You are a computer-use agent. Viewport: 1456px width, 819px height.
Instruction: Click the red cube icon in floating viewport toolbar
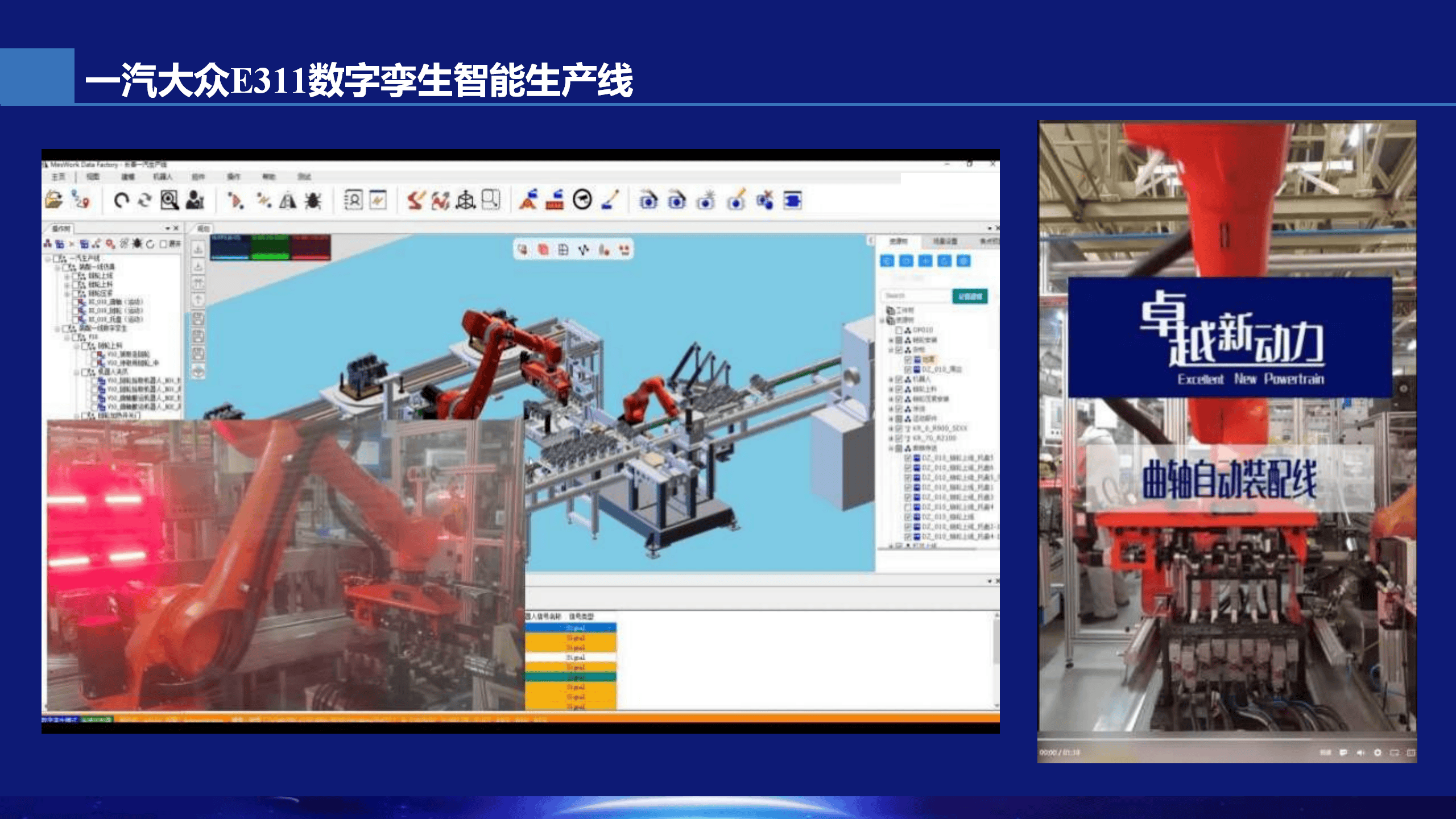tap(543, 250)
